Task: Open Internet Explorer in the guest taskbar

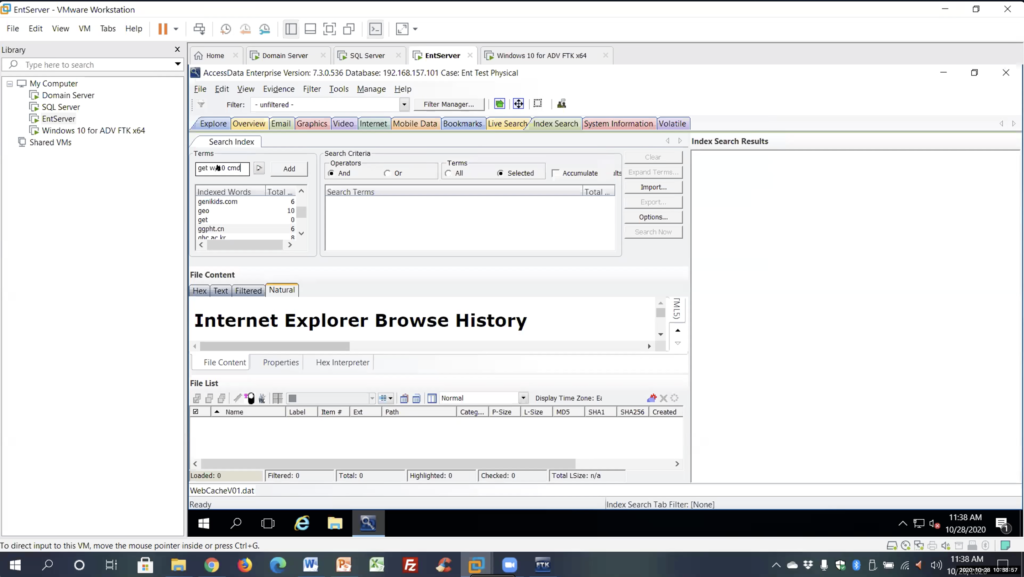Action: pyautogui.click(x=302, y=523)
